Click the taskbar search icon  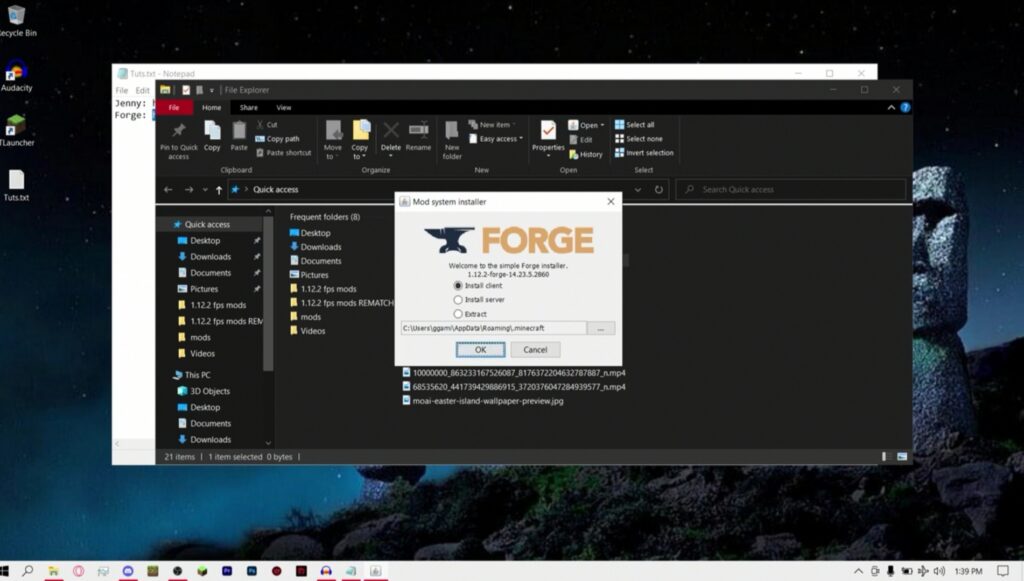27,571
